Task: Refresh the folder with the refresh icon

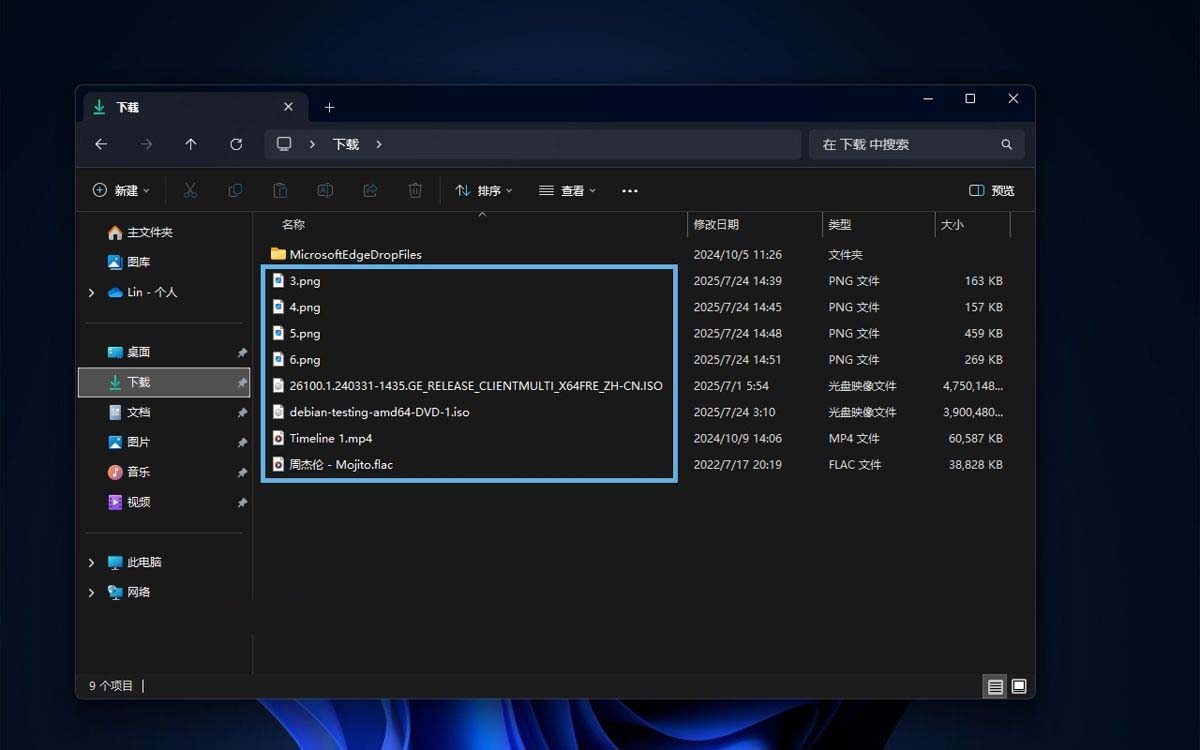Action: [x=236, y=144]
